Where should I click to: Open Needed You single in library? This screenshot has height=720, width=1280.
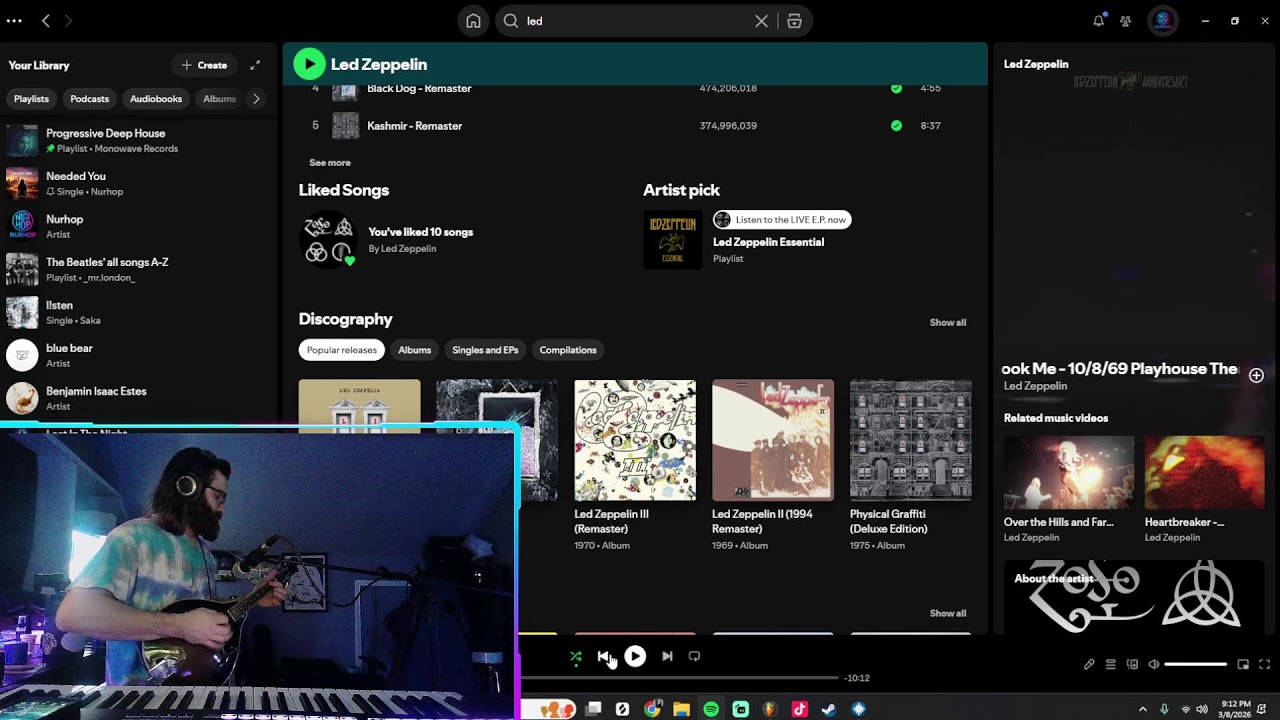(139, 184)
